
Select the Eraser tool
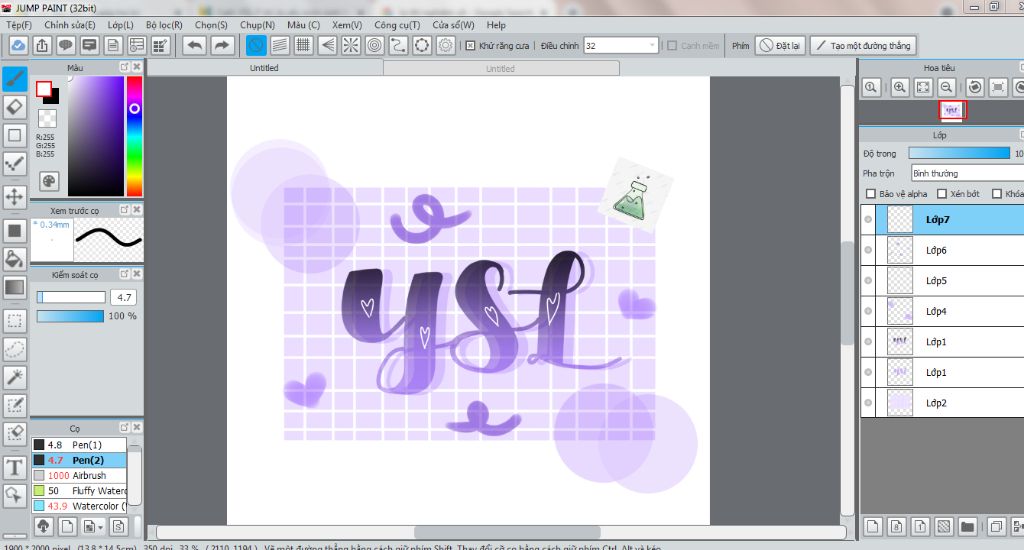coord(14,107)
